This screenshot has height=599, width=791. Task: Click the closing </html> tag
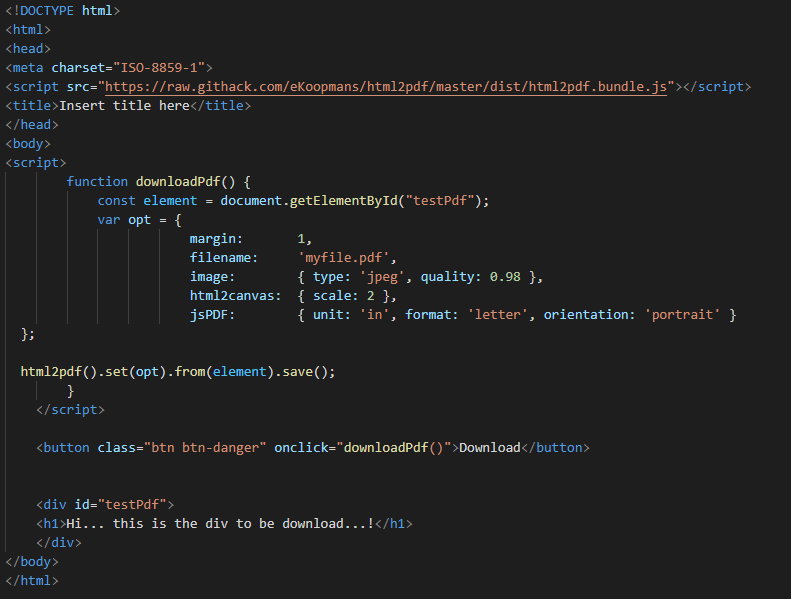coord(32,581)
